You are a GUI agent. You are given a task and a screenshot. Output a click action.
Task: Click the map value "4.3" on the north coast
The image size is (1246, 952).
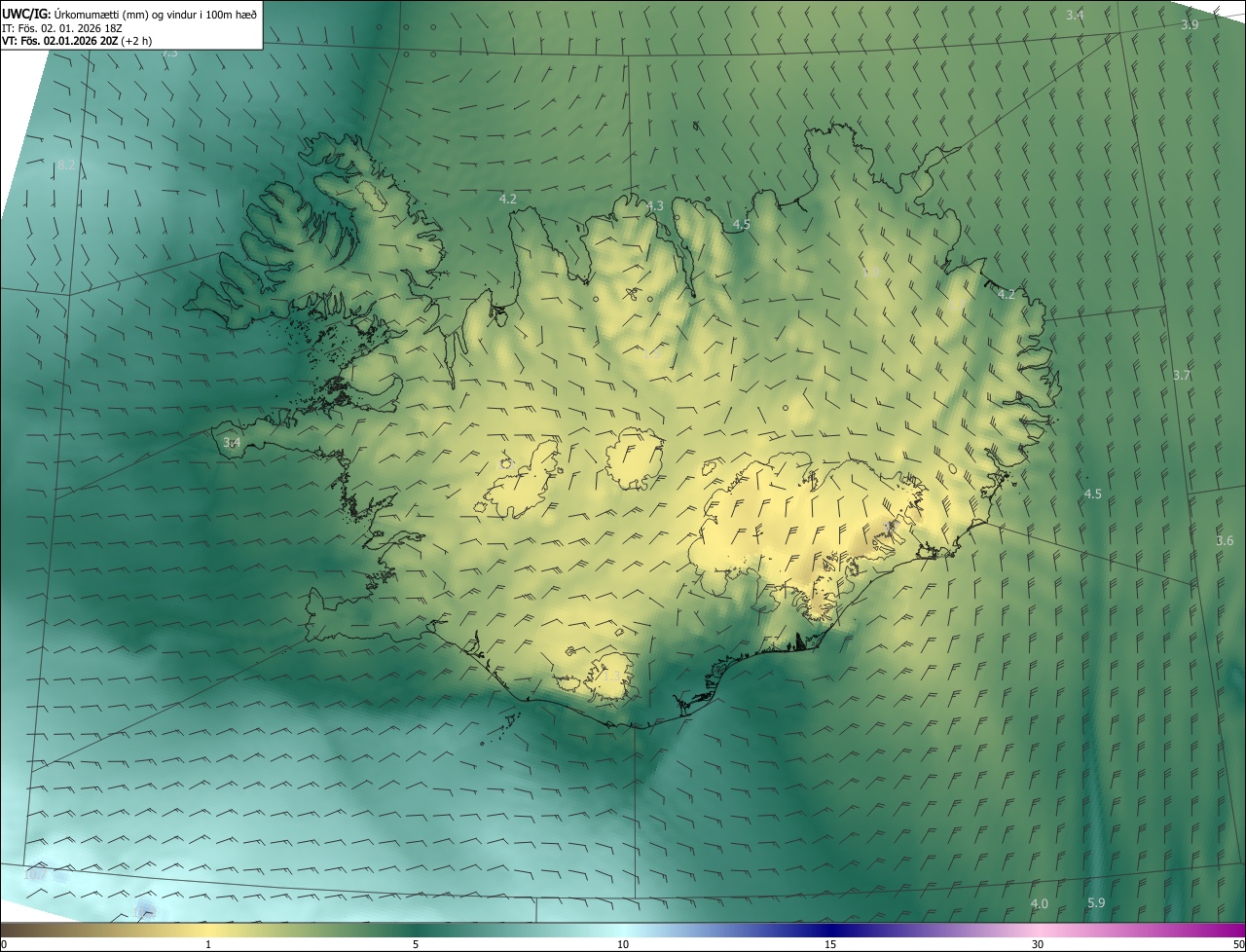click(655, 205)
